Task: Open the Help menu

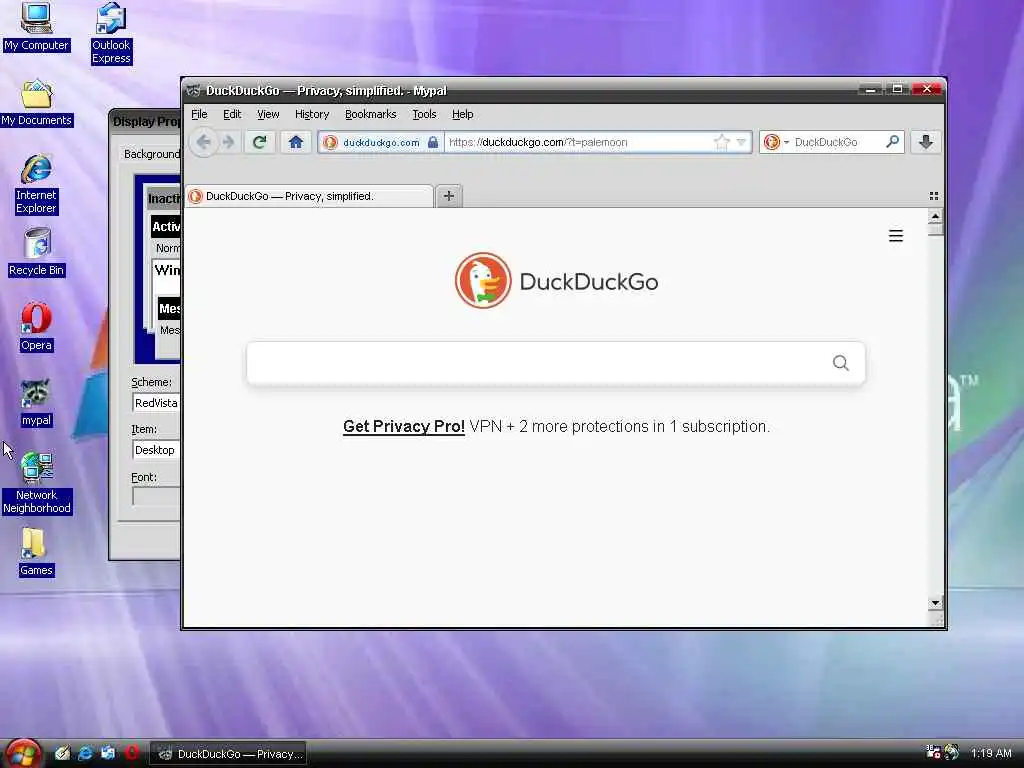Action: (462, 114)
